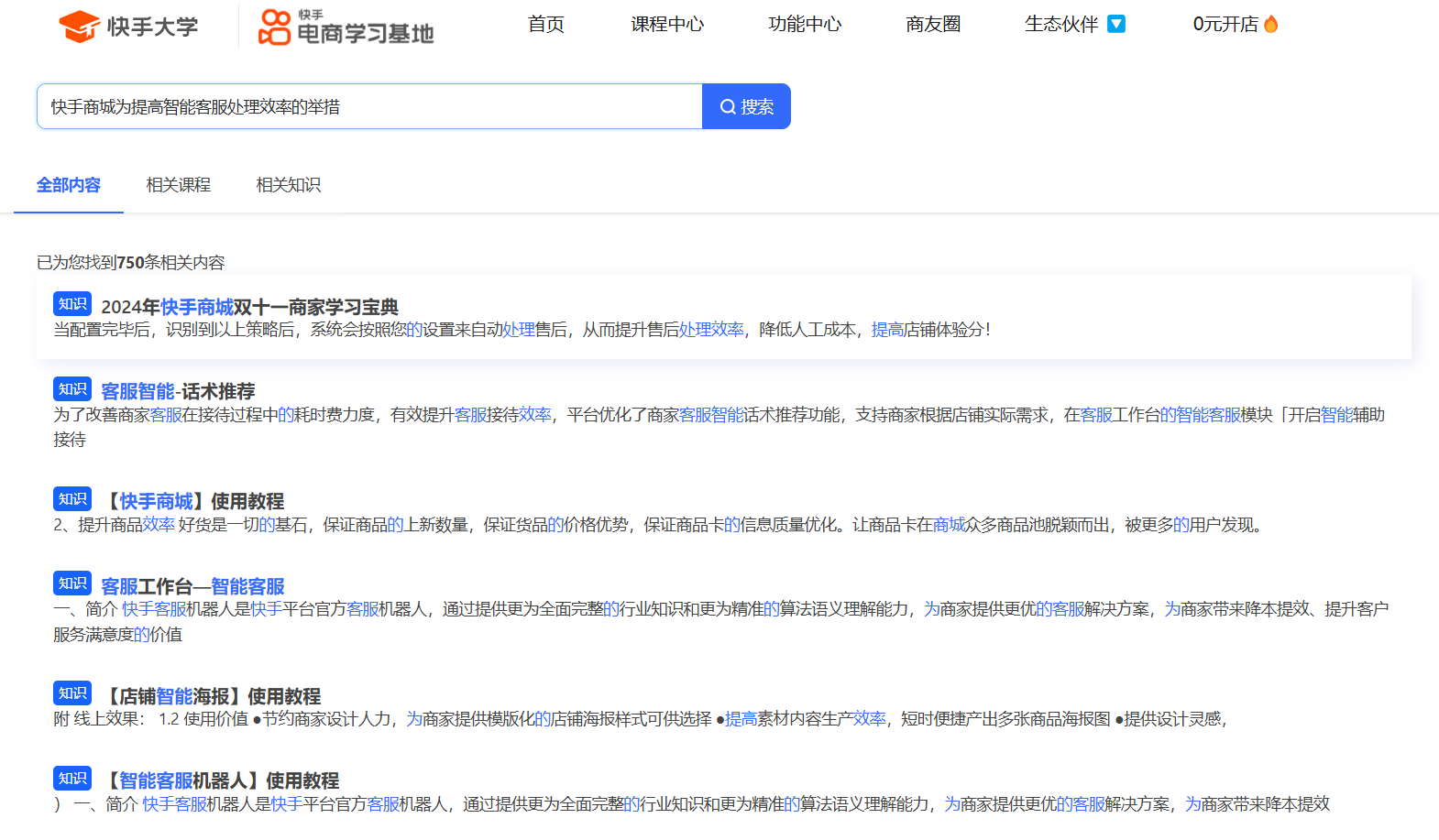Screen dimensions: 1439x840
Task: Click 知识 tag beside 【快手商城】使用教程
Action: 72,499
